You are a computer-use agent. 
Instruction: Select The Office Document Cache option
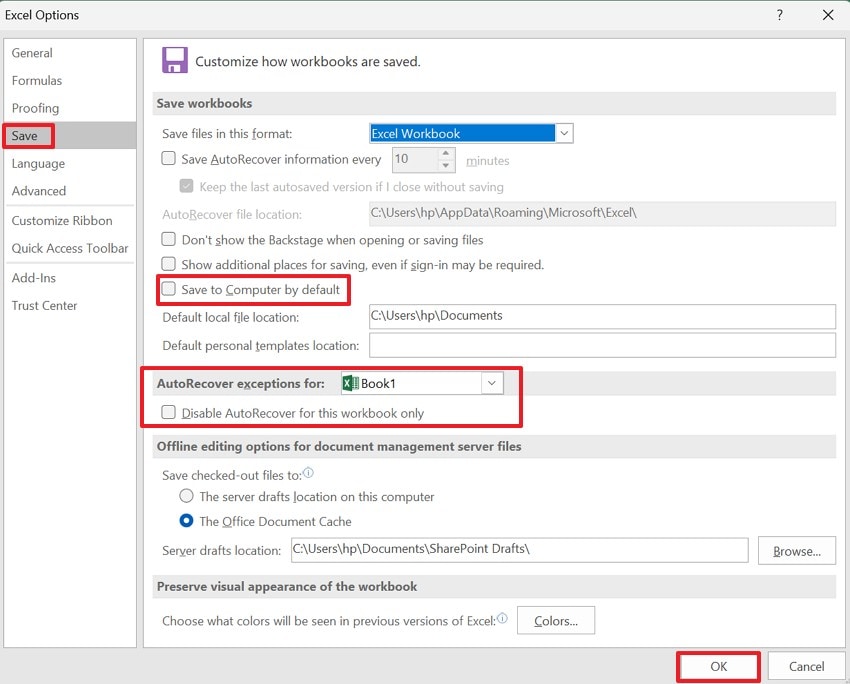coord(186,521)
